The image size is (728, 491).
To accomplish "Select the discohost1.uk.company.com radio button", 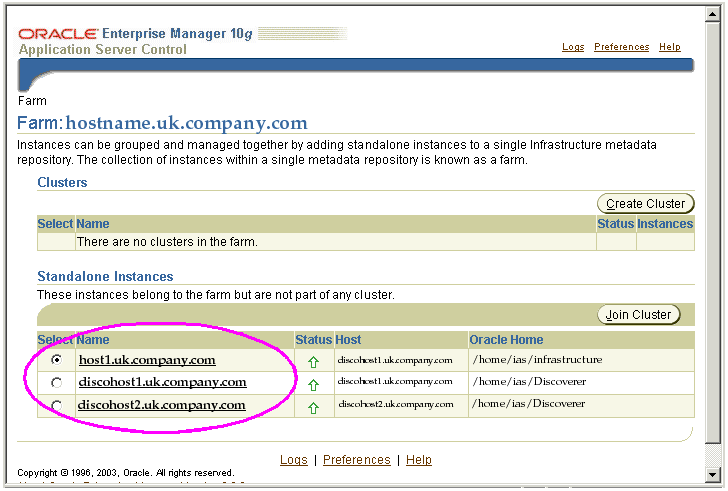I will click(57, 382).
